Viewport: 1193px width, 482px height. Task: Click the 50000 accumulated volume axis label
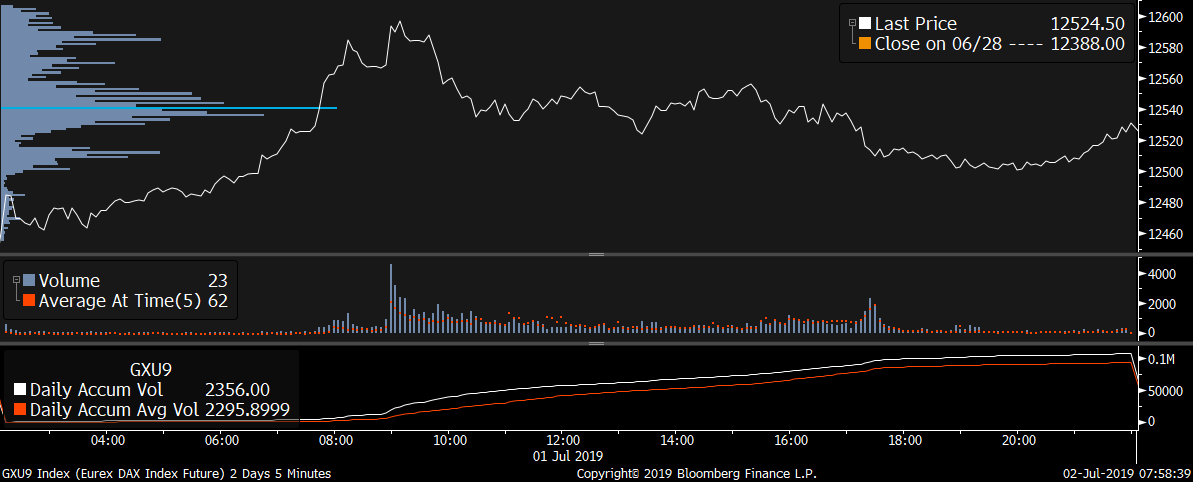1165,391
